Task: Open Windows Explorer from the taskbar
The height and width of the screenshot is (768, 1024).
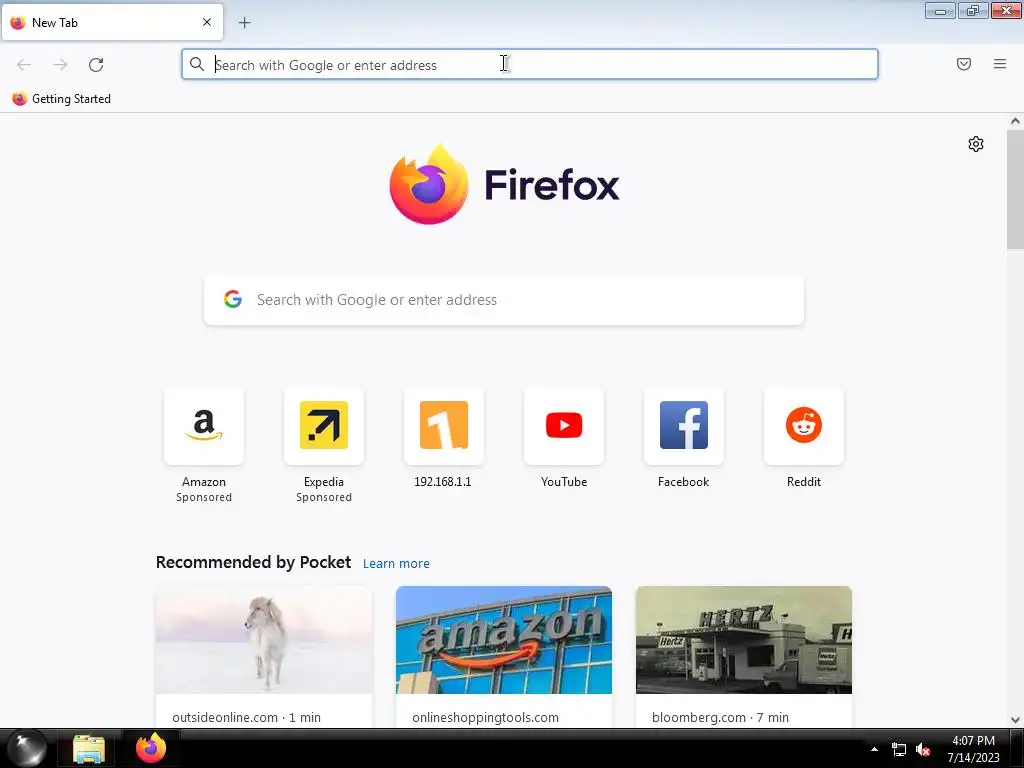Action: click(x=89, y=749)
